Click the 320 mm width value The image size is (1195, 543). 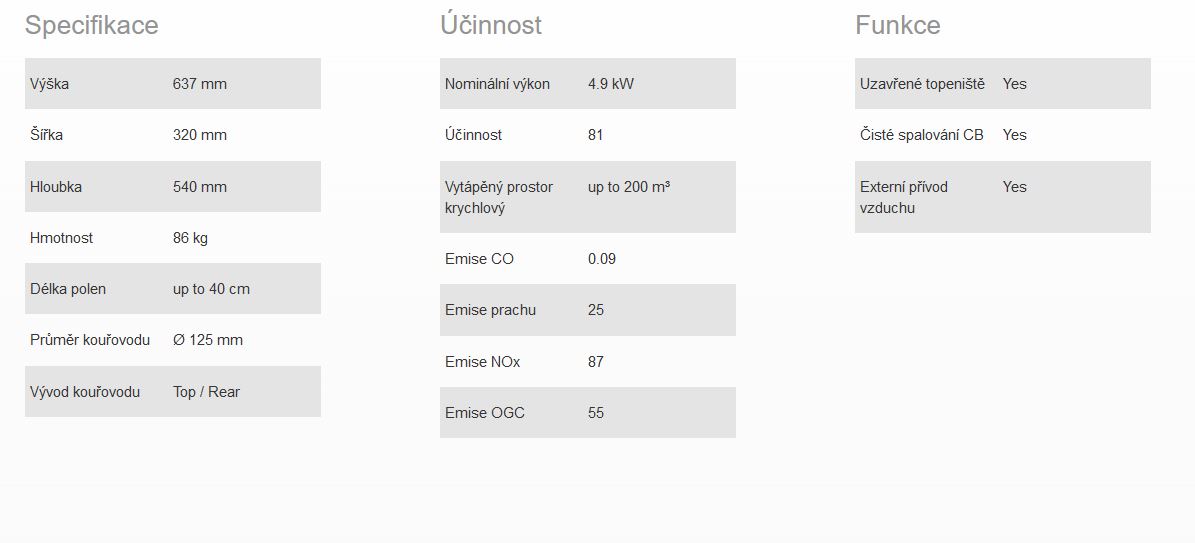200,135
